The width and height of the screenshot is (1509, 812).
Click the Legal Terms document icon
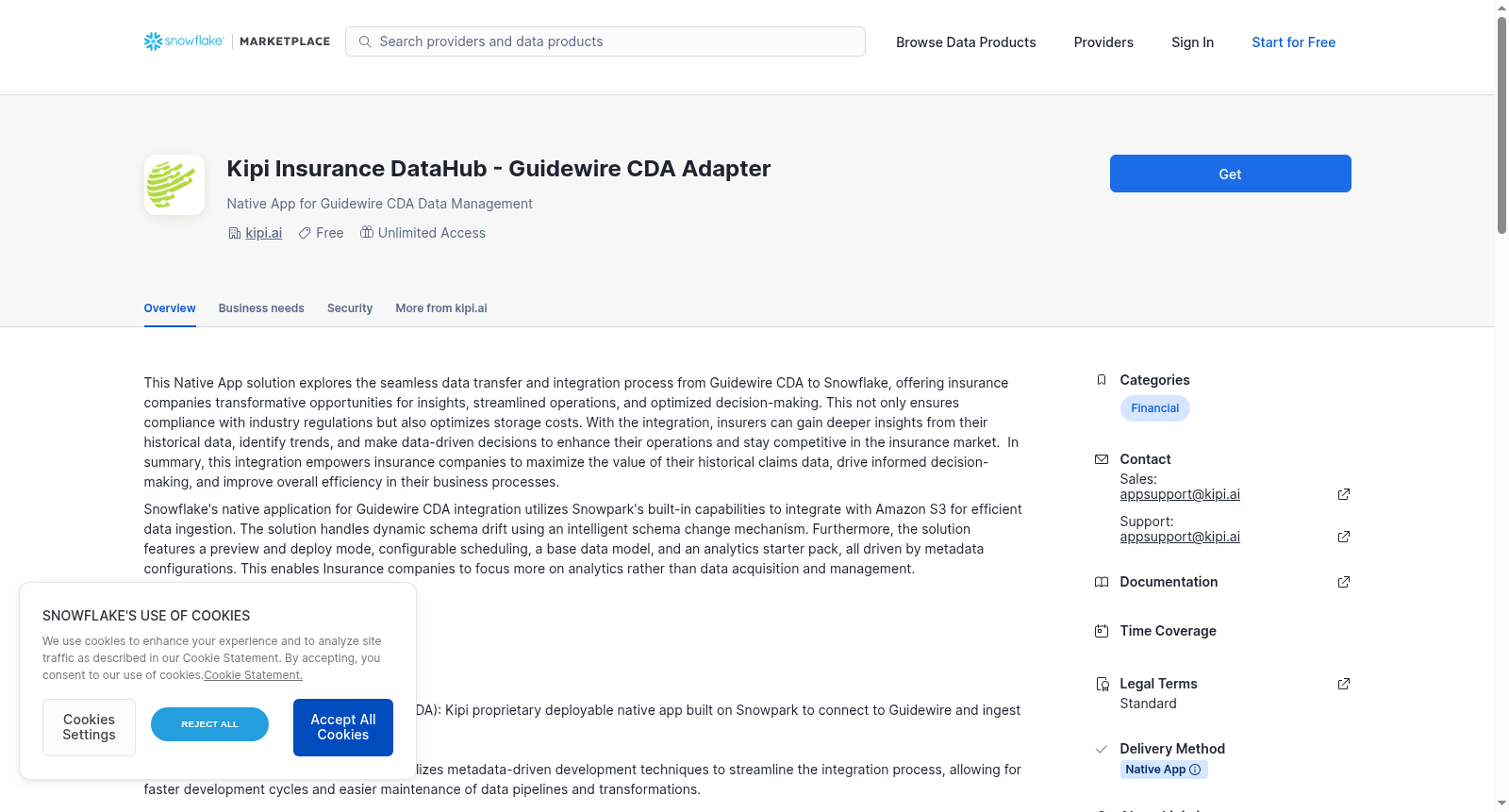tap(1102, 684)
